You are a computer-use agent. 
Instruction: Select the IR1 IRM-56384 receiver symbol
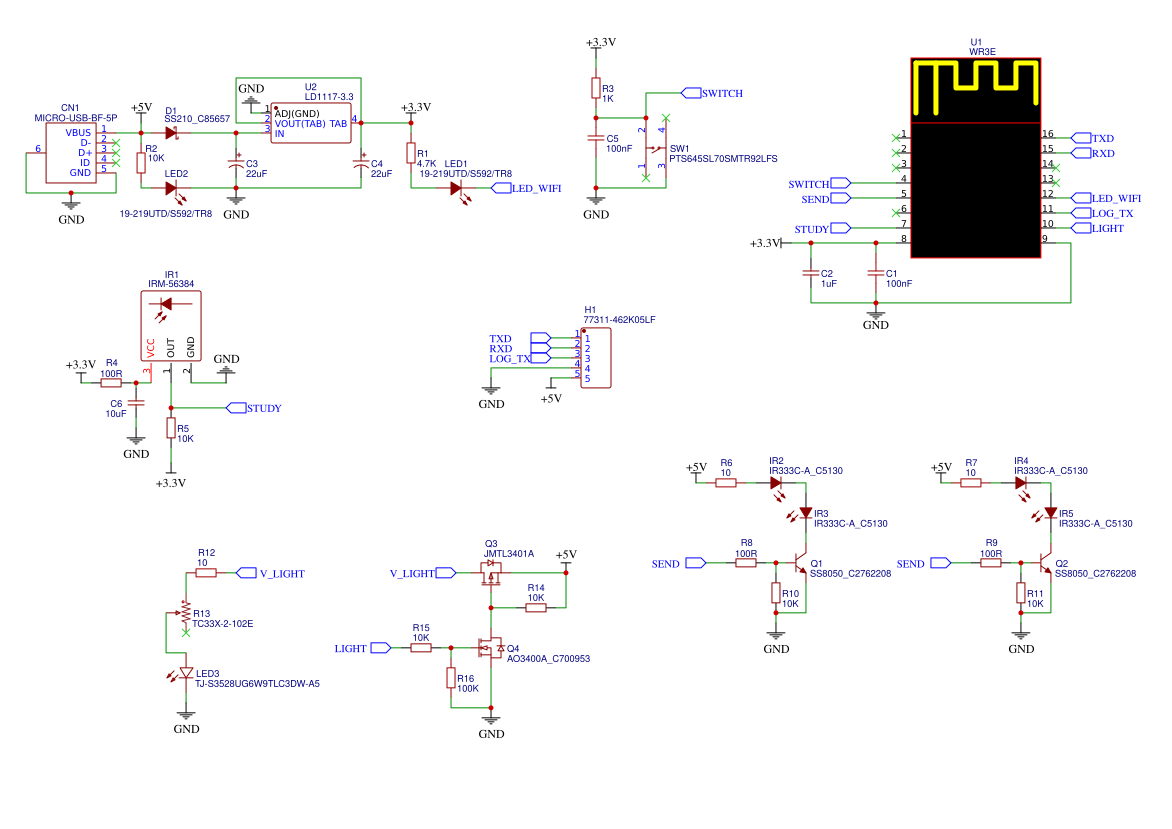click(x=171, y=325)
